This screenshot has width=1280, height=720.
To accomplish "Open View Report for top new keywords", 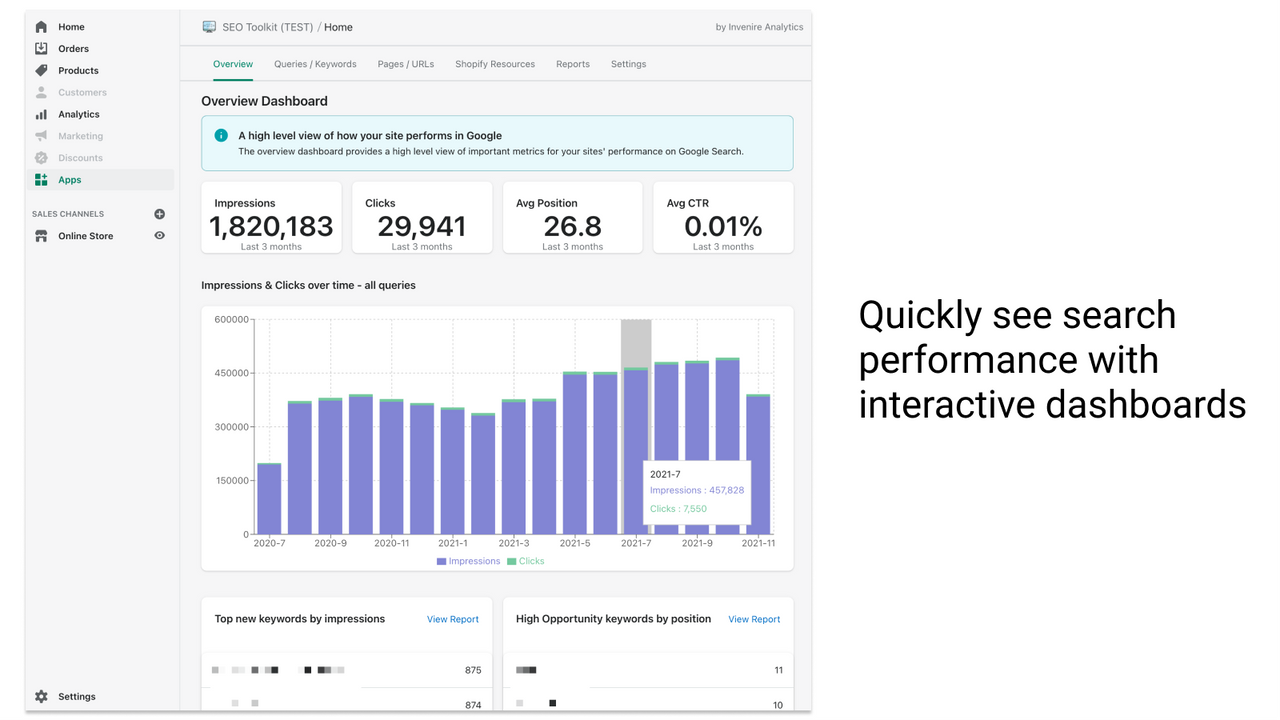I will (x=452, y=618).
